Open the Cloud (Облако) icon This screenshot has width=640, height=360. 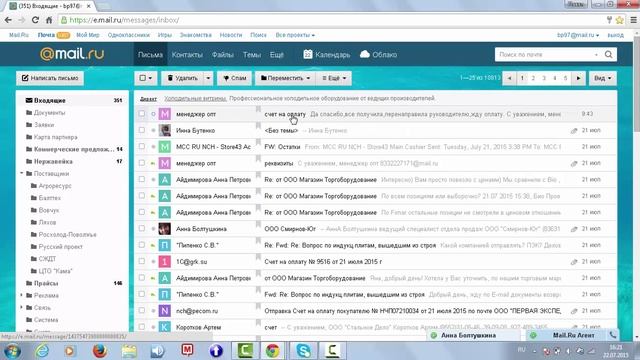(365, 54)
